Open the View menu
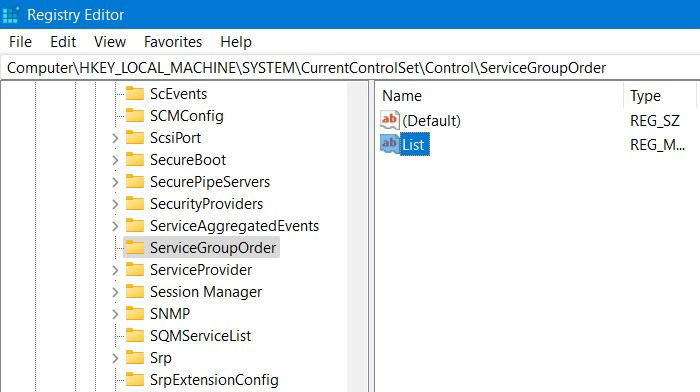 (110, 42)
